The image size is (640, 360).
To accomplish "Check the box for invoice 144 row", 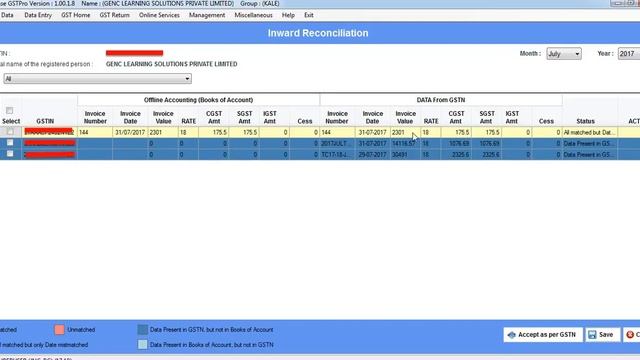I will coord(10,132).
